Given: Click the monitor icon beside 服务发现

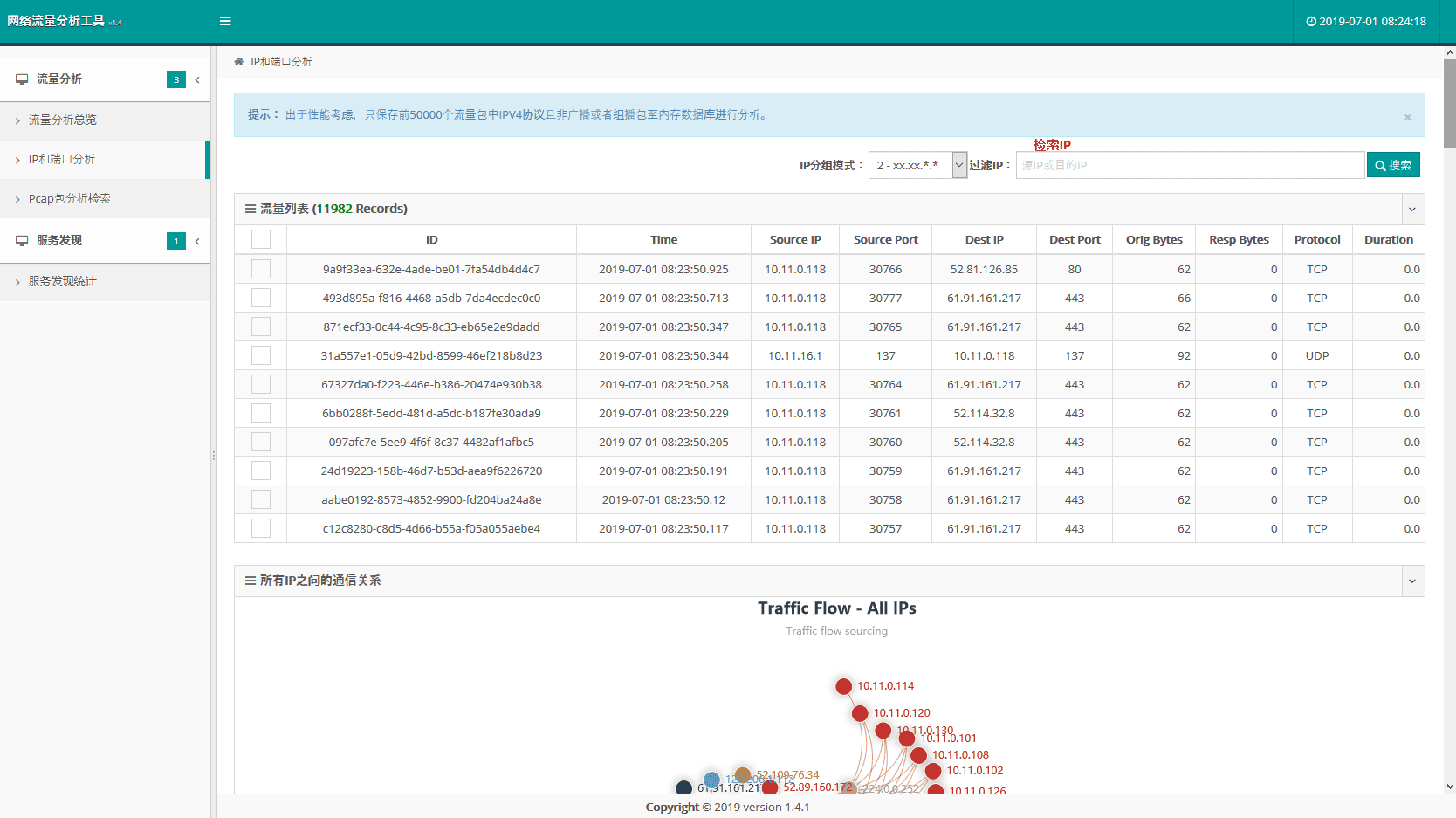Looking at the screenshot, I should [x=22, y=241].
